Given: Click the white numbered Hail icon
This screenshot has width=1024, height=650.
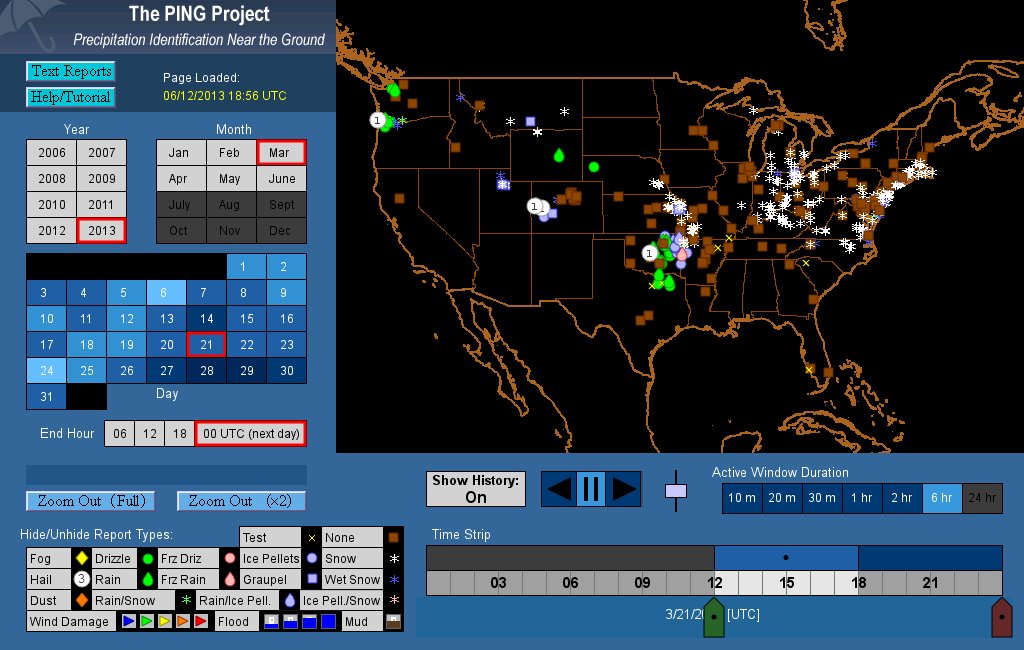Looking at the screenshot, I should coord(82,579).
